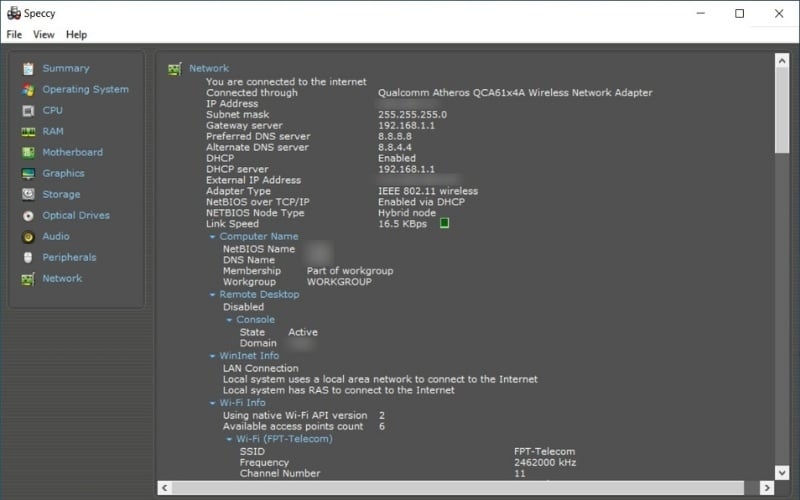Click the Summary icon in sidebar
Viewport: 800px width, 500px height.
tap(26, 68)
